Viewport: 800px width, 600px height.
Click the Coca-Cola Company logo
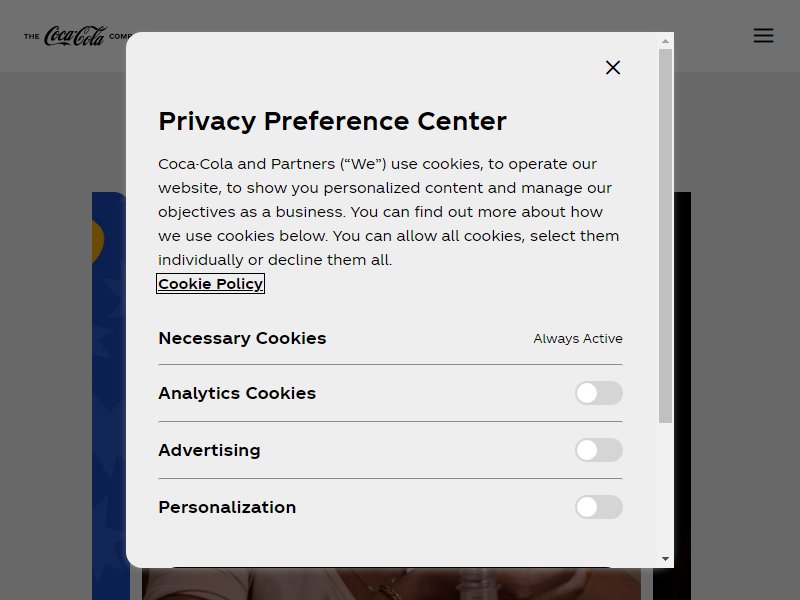pos(78,36)
